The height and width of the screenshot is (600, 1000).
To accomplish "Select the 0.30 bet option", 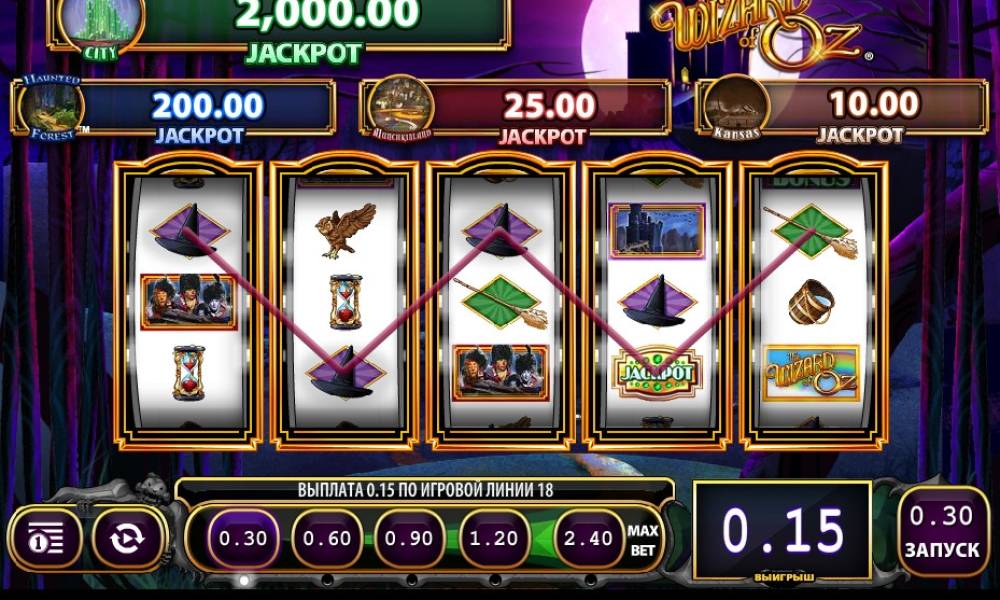I will click(243, 538).
